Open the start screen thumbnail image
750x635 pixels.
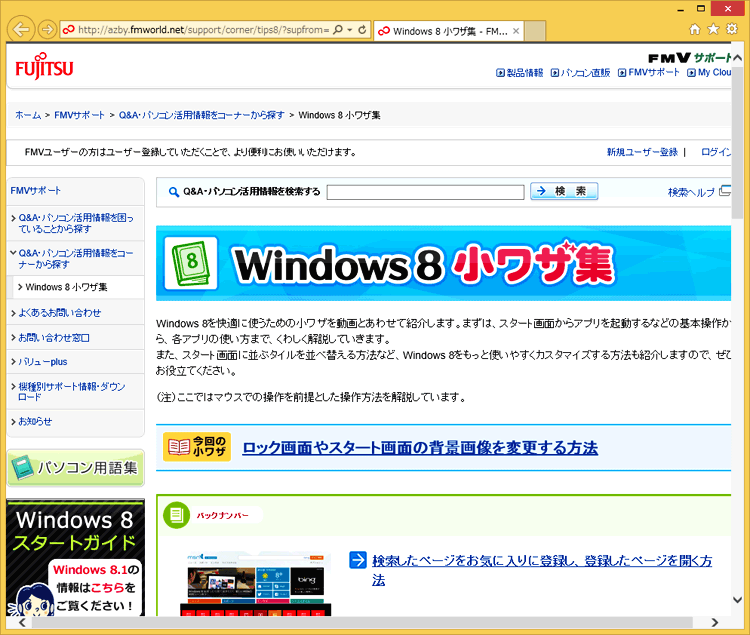pyautogui.click(x=256, y=584)
